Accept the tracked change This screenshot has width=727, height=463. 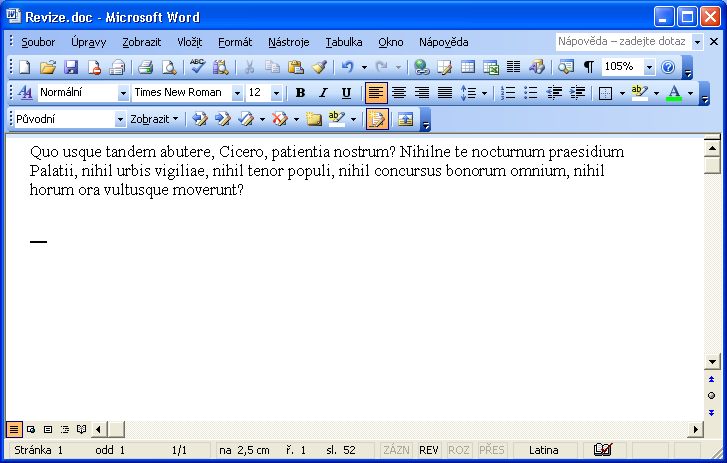[x=246, y=119]
